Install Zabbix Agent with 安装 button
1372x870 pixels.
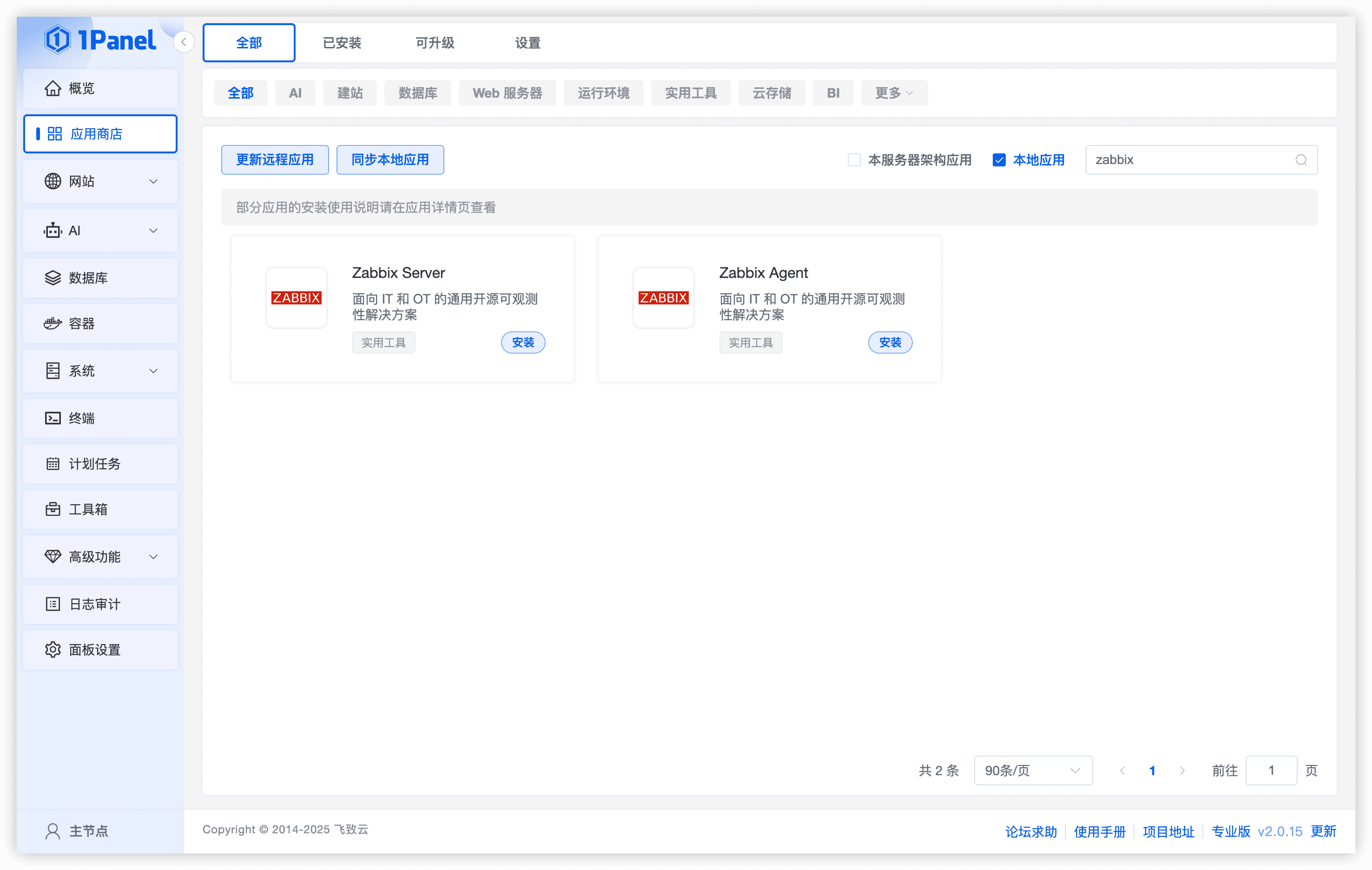[x=890, y=343]
